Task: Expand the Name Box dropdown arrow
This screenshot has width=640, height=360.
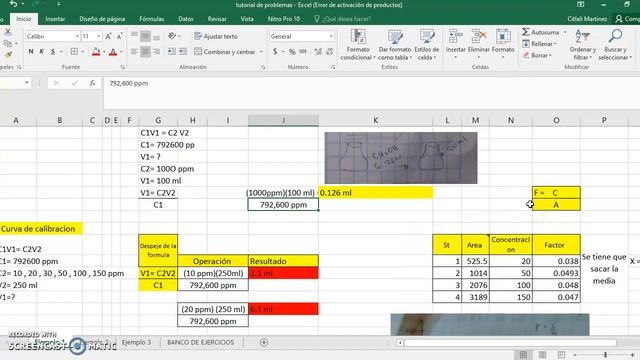Action: pos(26,83)
